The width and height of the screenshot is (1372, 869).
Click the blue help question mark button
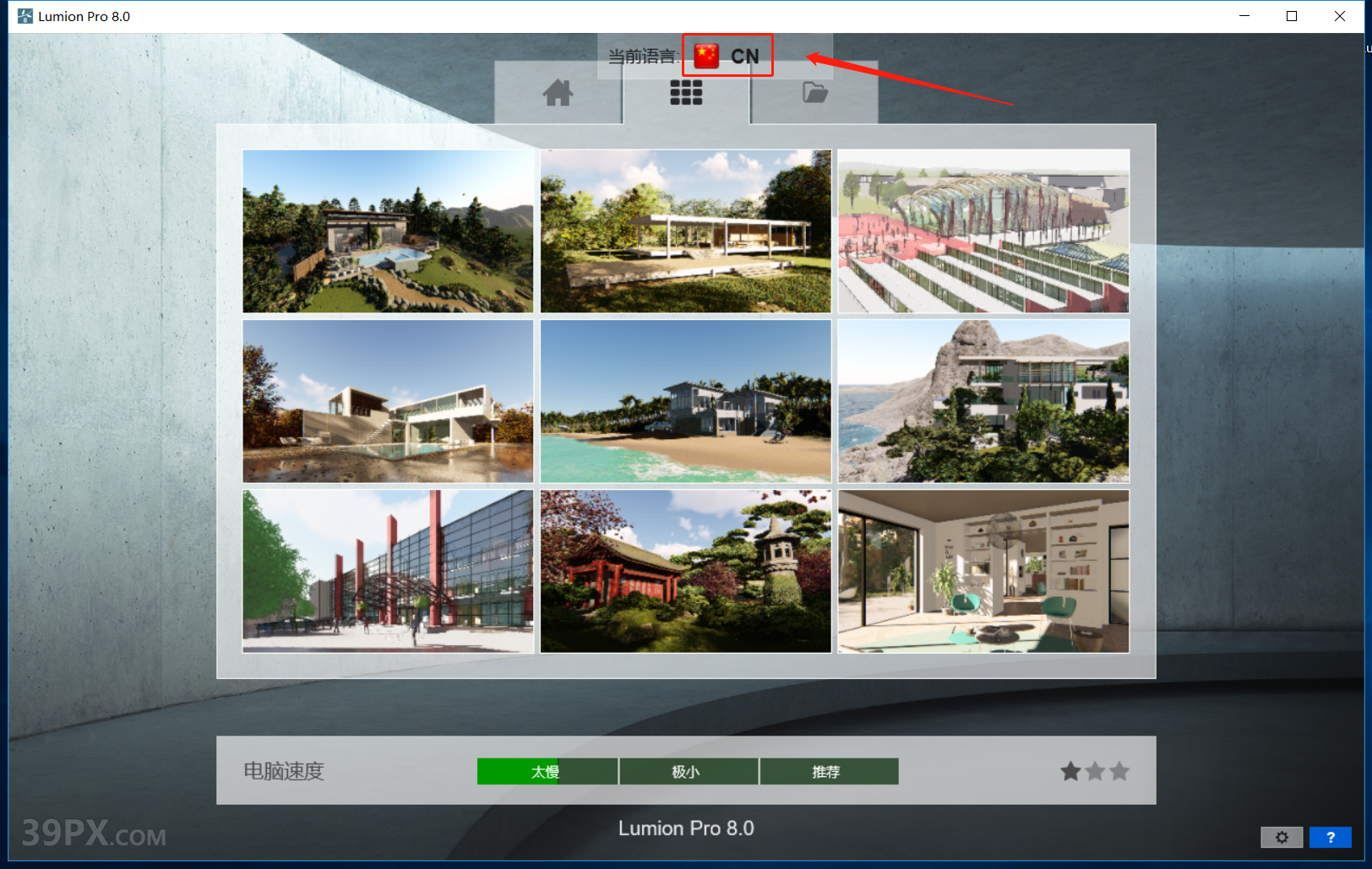point(1330,837)
